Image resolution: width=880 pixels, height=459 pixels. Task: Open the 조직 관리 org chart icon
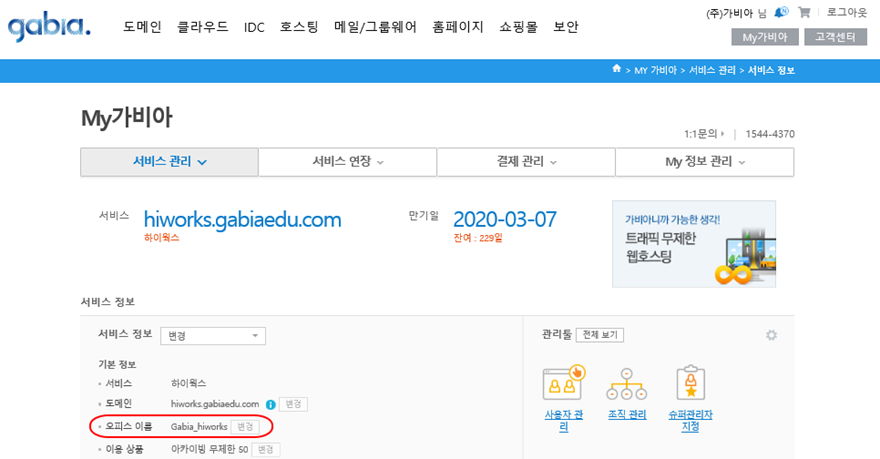tap(627, 384)
